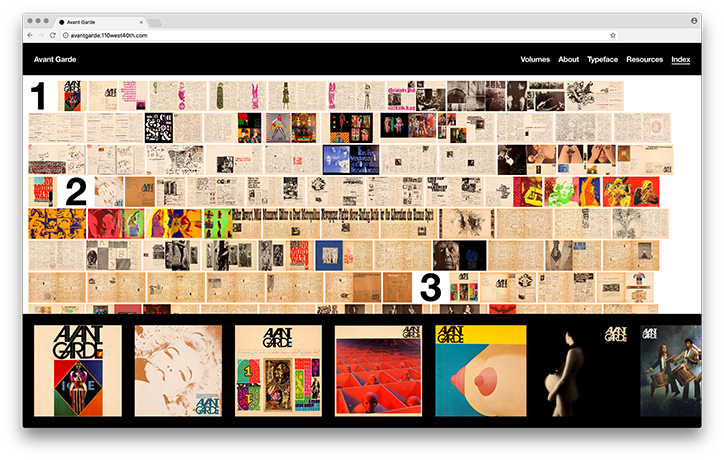Open the site information icon in address bar
The width and height of the screenshot is (724, 460).
click(x=66, y=35)
